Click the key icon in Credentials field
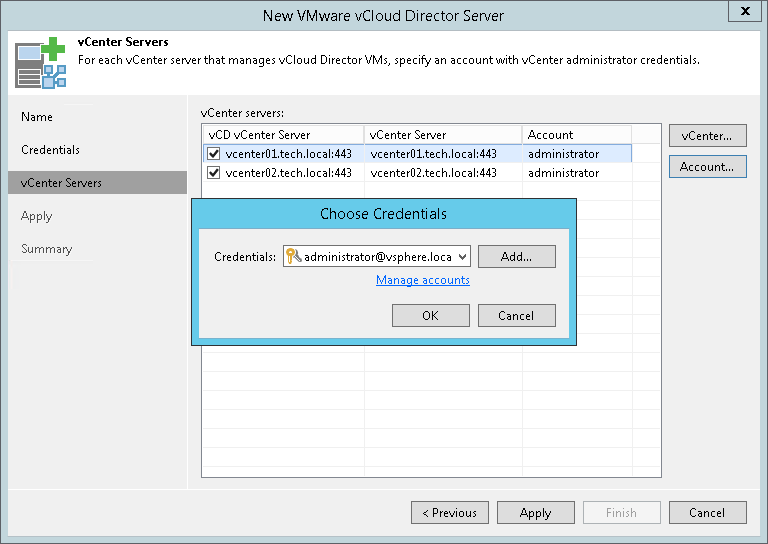The width and height of the screenshot is (768, 544). [x=293, y=257]
